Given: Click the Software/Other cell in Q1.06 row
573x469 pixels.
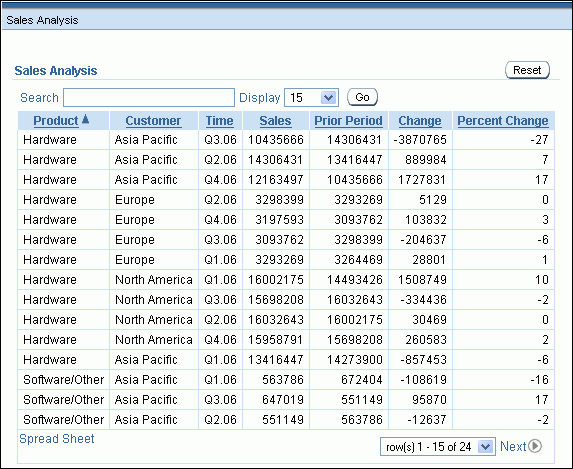Looking at the screenshot, I should tap(64, 379).
